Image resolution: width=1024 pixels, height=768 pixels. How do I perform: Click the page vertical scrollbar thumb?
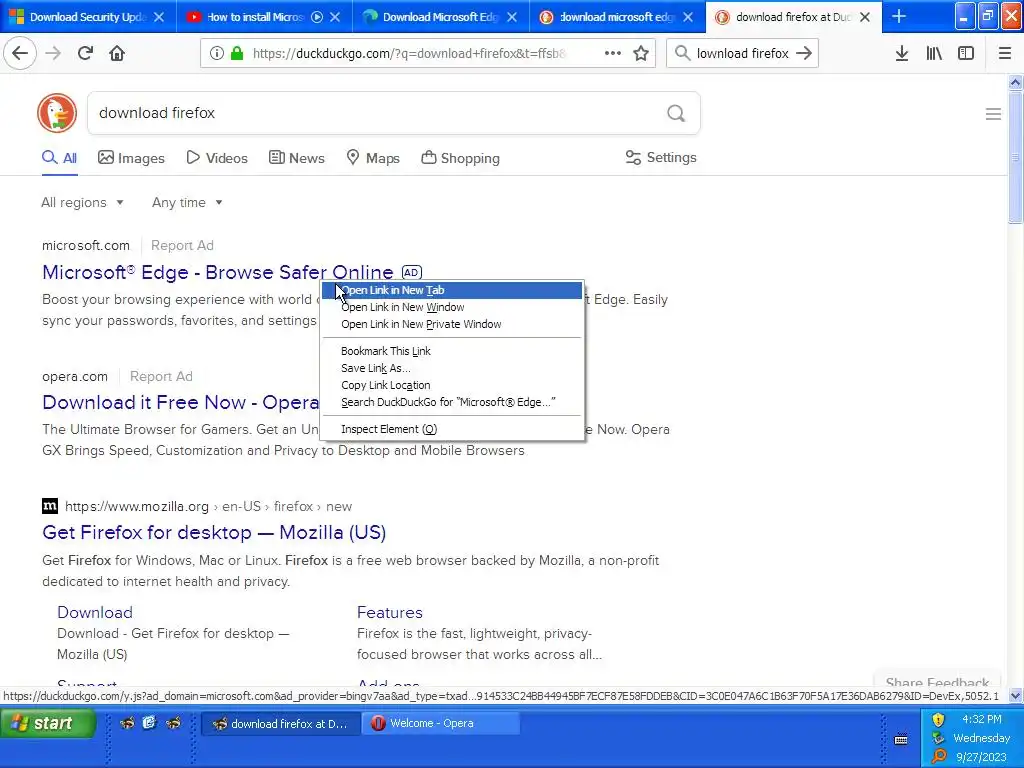[1015, 157]
